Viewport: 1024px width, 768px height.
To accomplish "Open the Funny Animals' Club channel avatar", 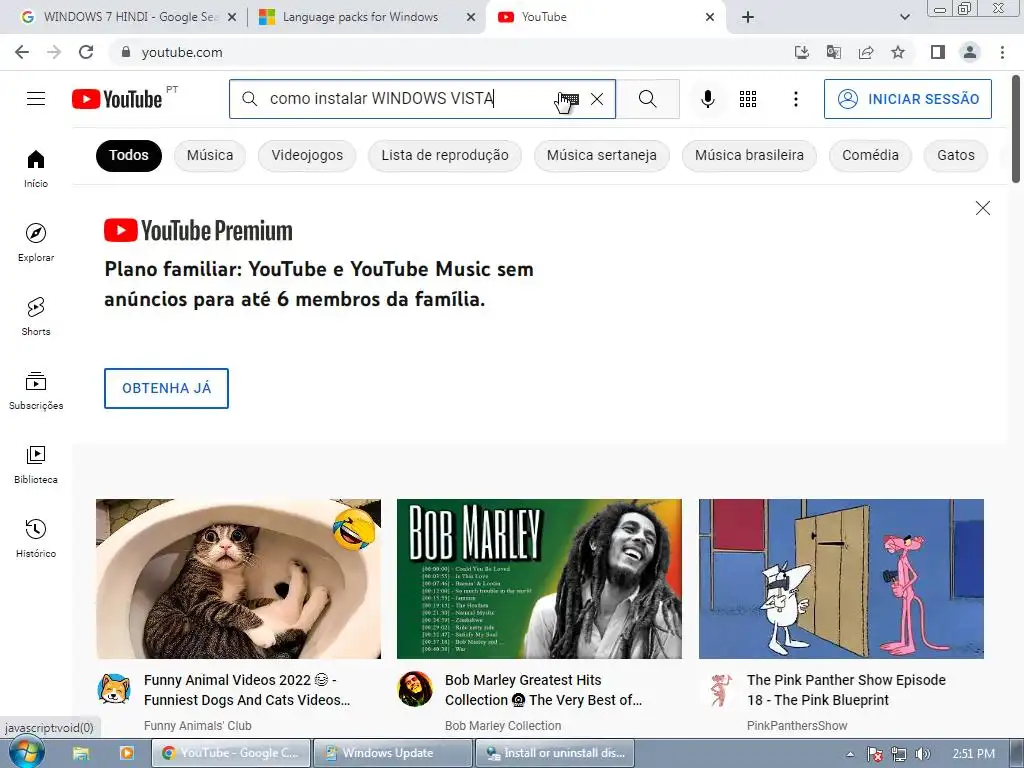I will pos(114,689).
